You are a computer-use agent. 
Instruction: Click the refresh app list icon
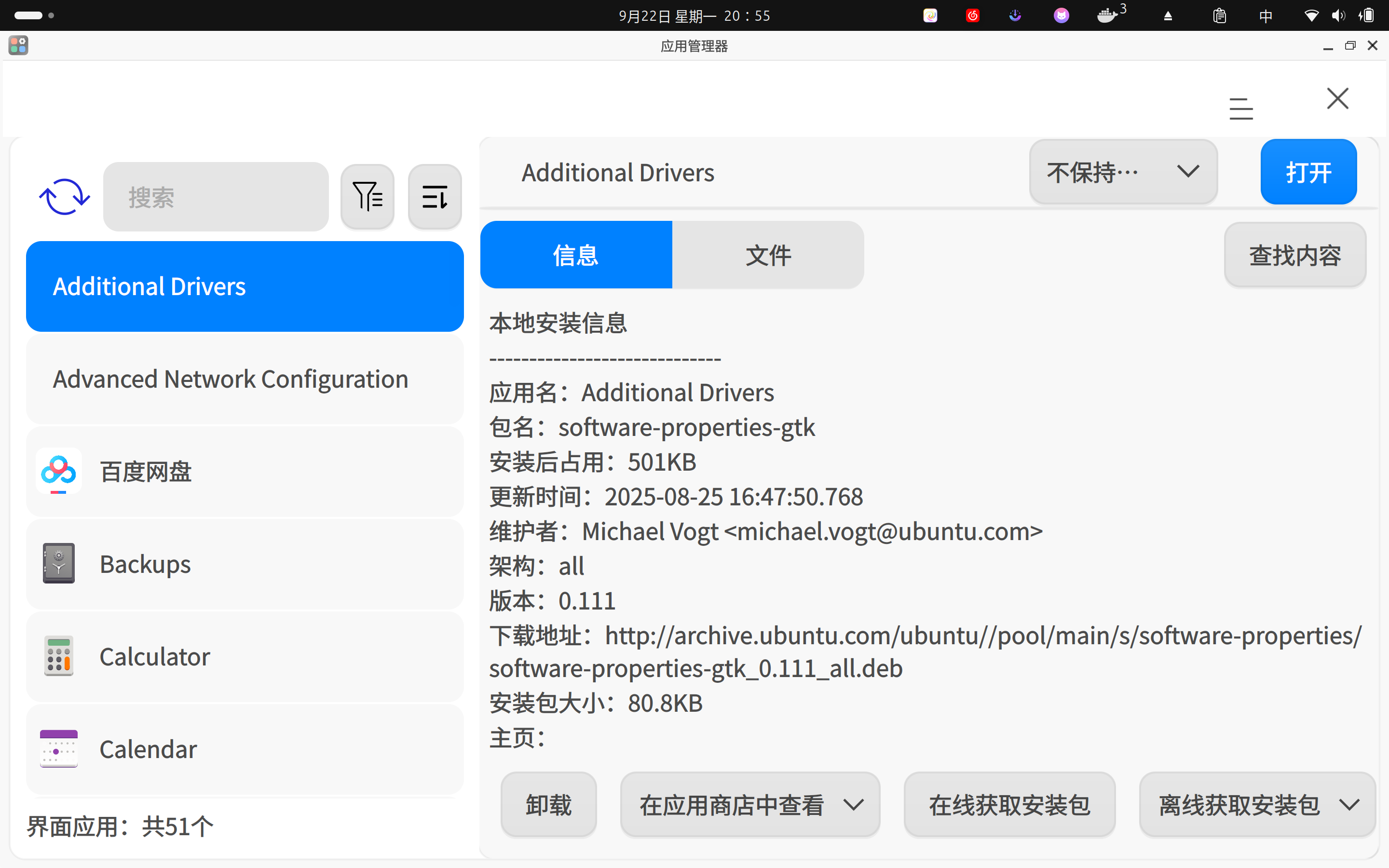pos(64,197)
